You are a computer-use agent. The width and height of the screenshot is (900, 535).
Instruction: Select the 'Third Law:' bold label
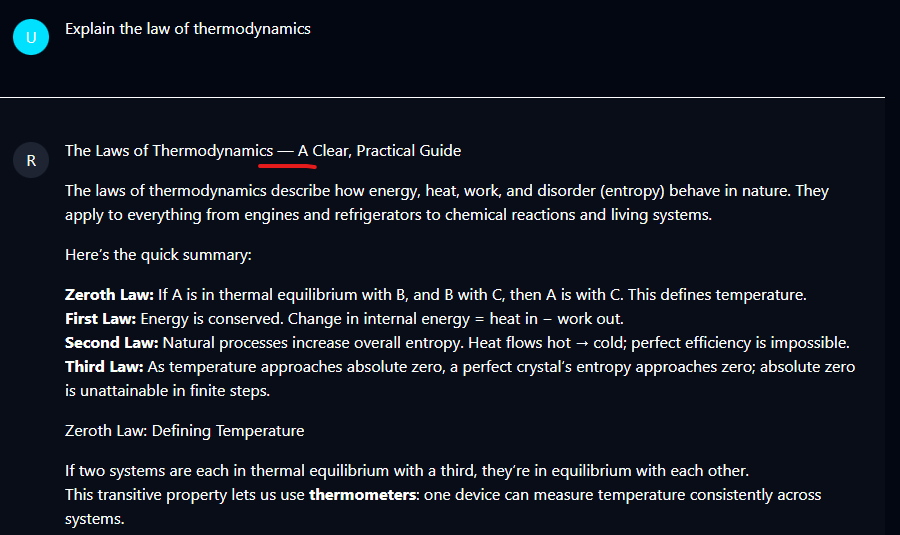pos(104,367)
